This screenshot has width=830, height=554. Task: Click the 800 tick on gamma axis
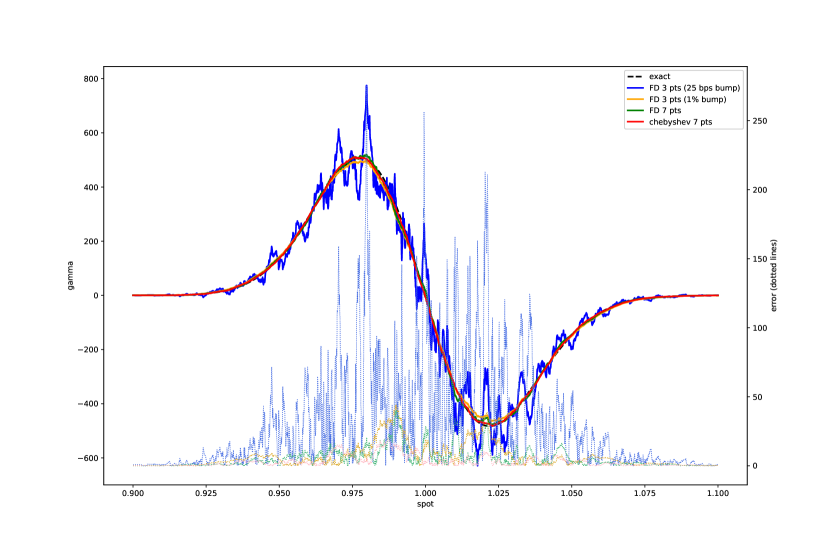[x=91, y=79]
